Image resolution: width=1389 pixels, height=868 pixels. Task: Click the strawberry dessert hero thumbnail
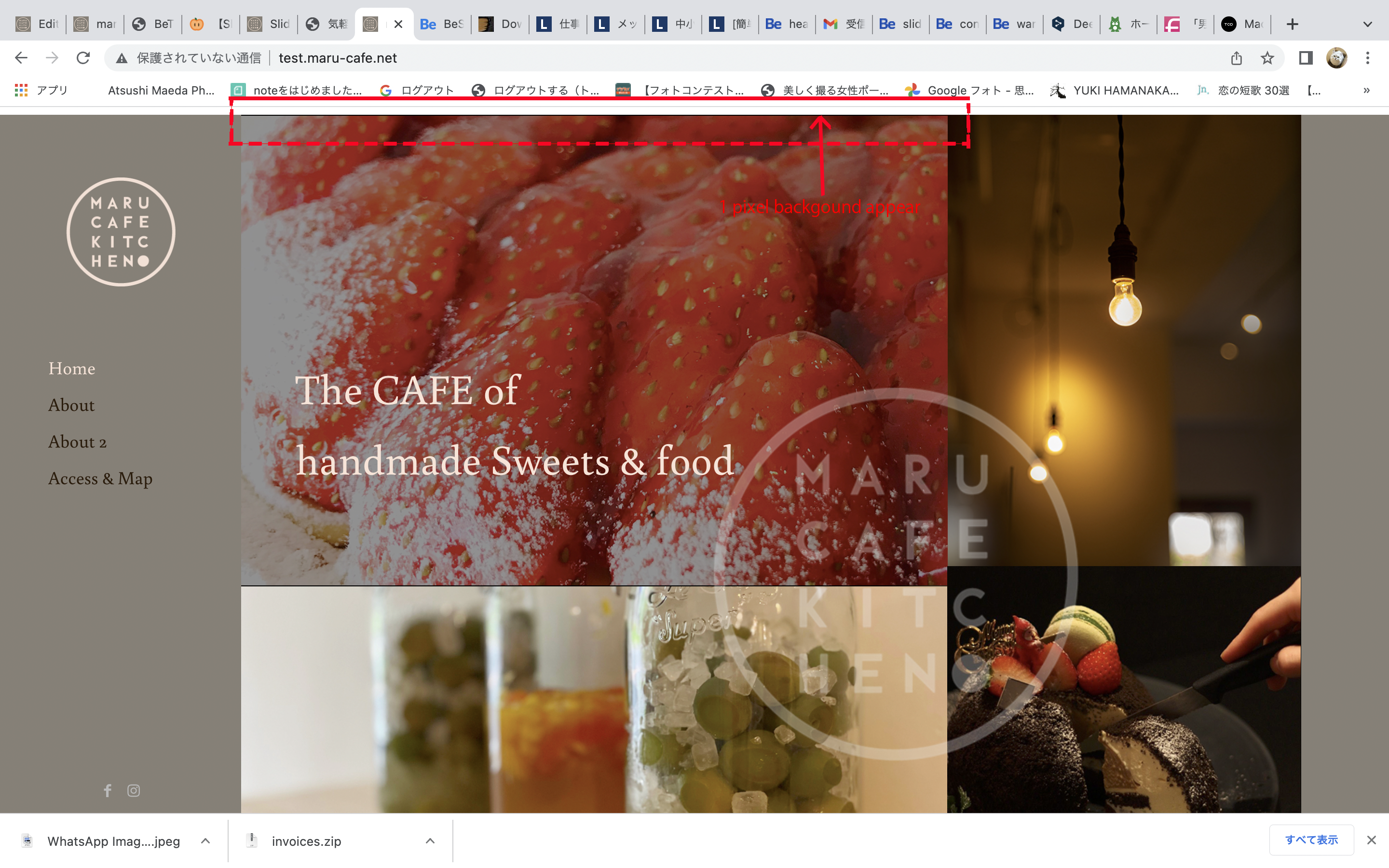pyautogui.click(x=595, y=350)
